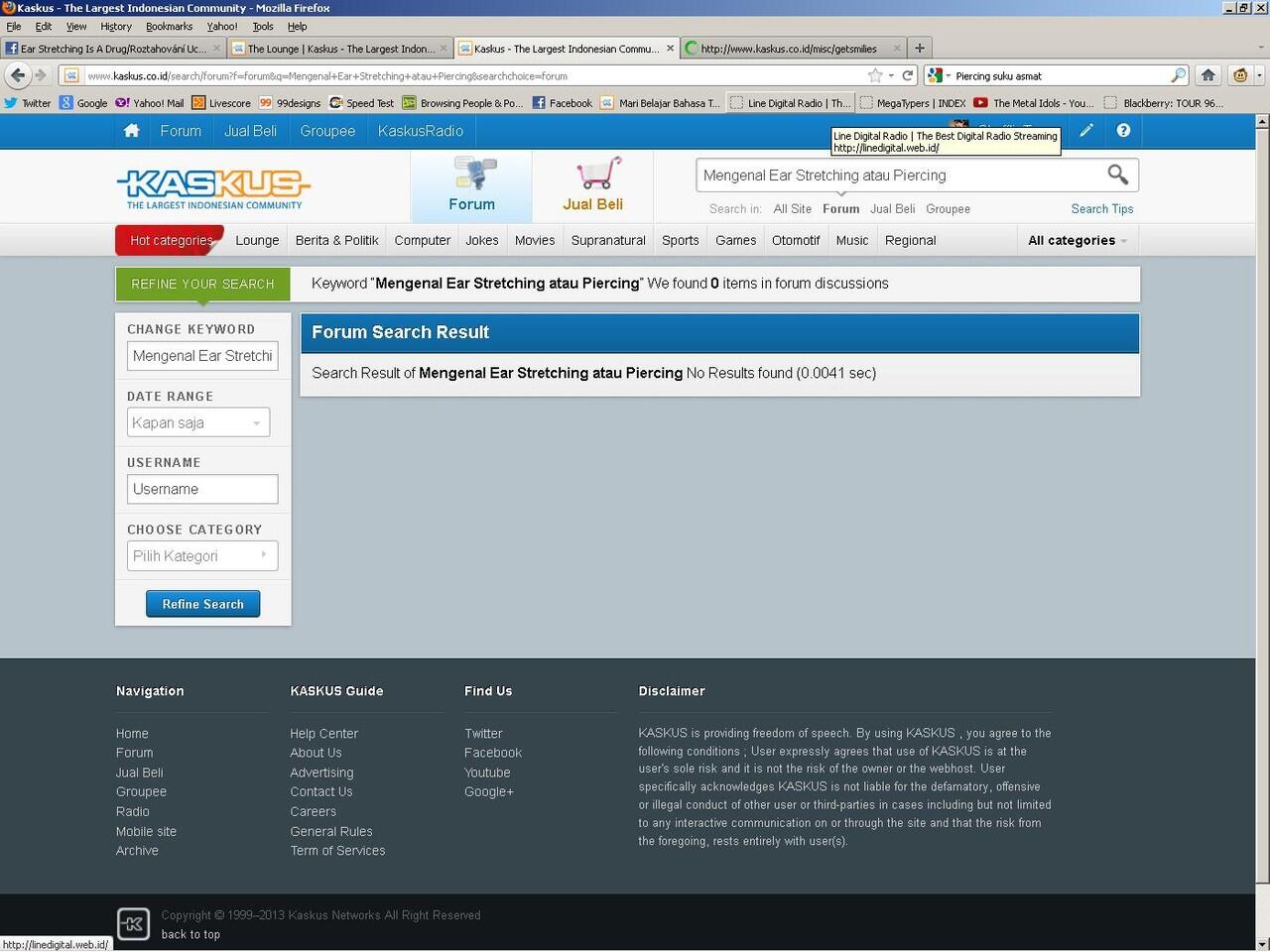Open the History menu
The height and width of the screenshot is (952, 1270).
click(116, 27)
